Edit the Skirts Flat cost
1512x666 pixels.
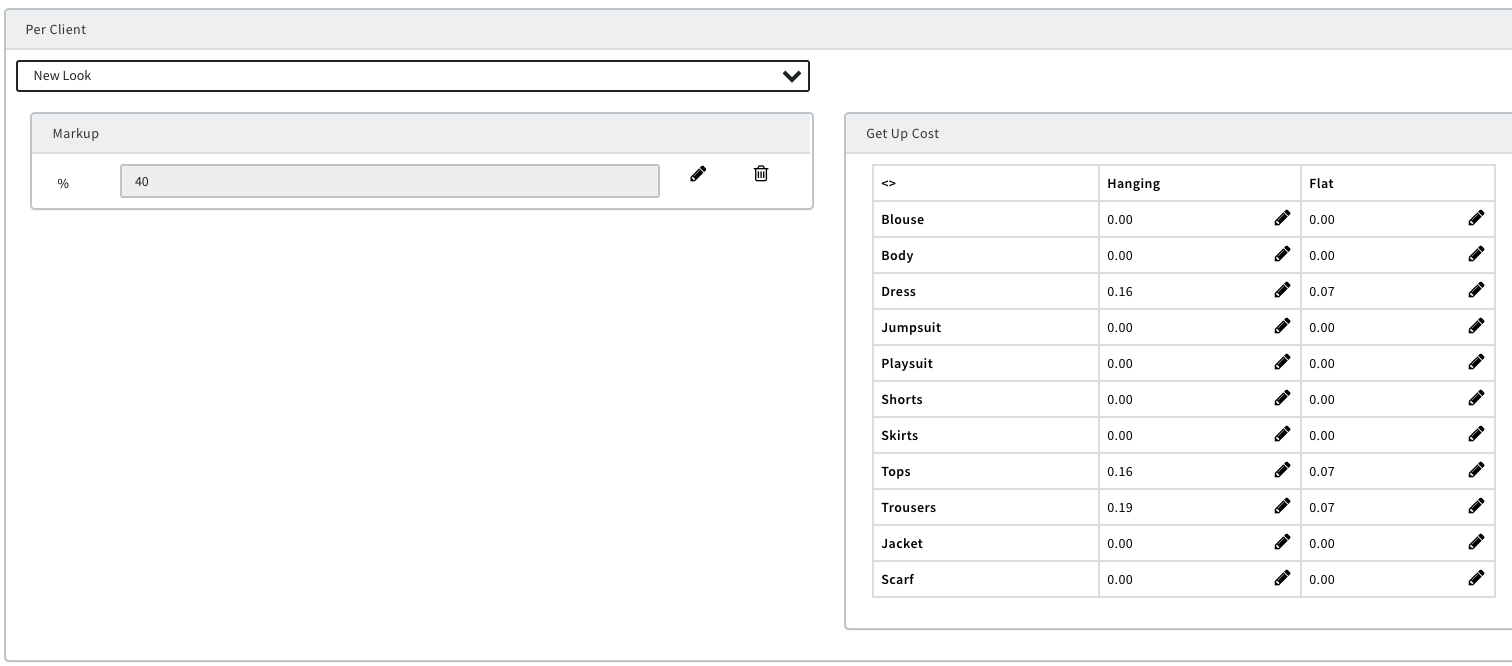(1476, 434)
